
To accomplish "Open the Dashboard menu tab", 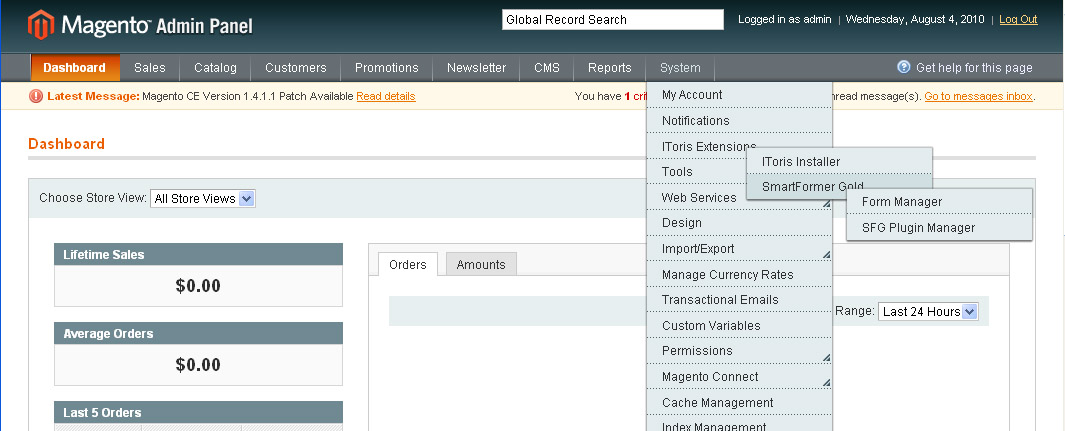I will [75, 68].
